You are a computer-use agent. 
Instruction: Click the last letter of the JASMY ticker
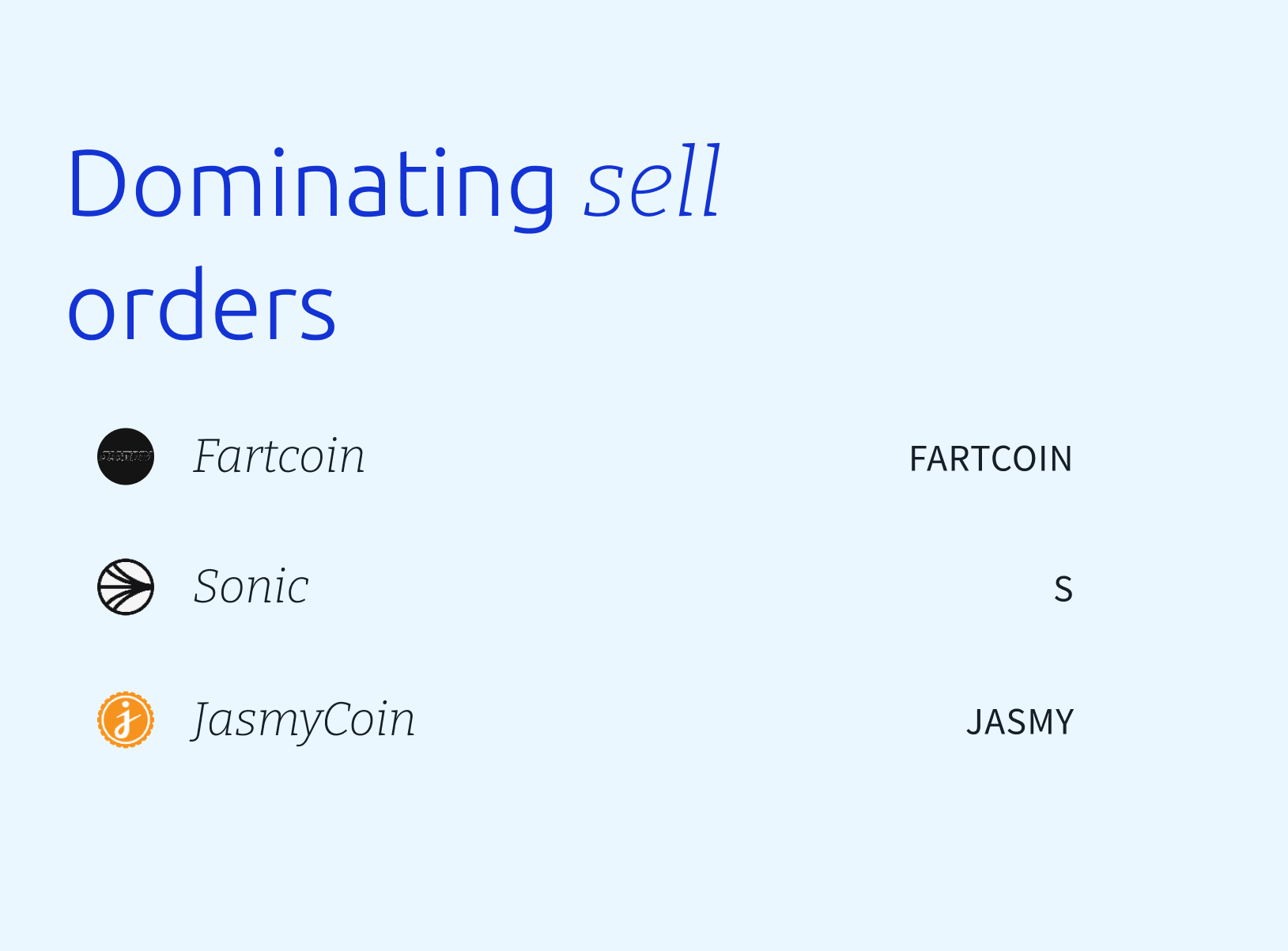1061,723
